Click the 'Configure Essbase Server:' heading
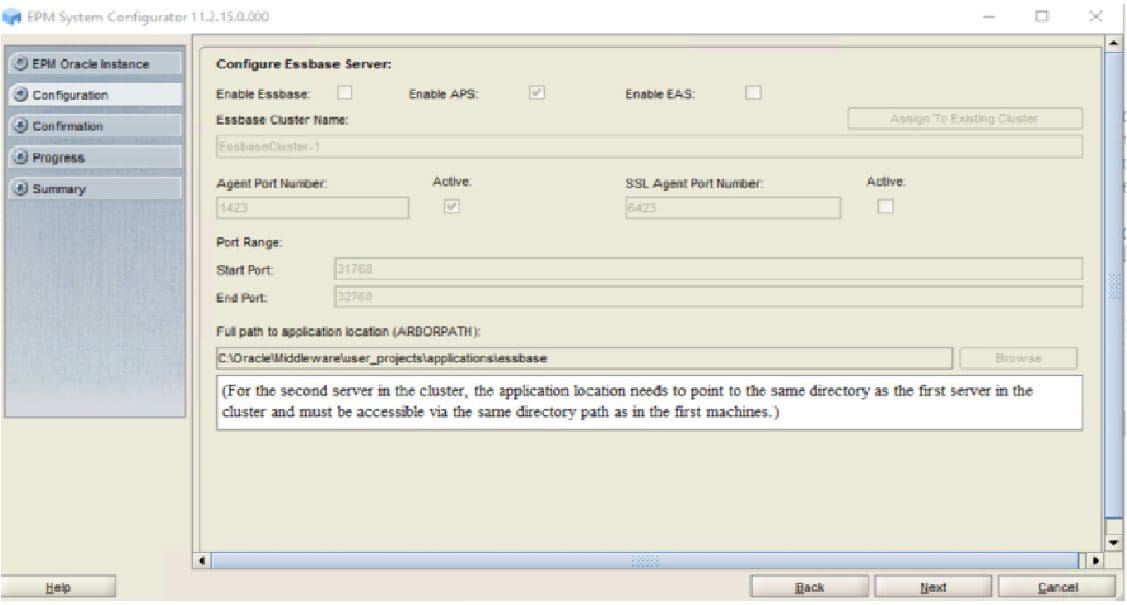The height and width of the screenshot is (605, 1127). tap(303, 64)
